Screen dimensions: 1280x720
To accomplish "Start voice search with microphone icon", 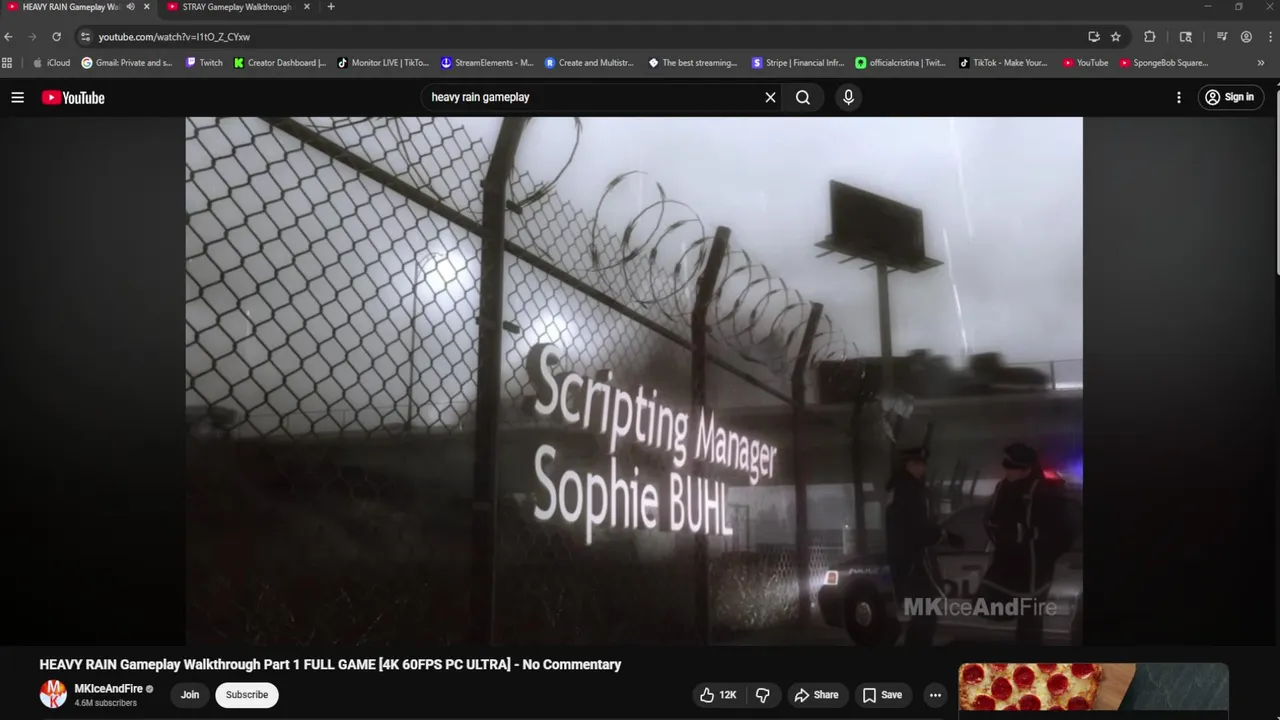I will tap(848, 97).
